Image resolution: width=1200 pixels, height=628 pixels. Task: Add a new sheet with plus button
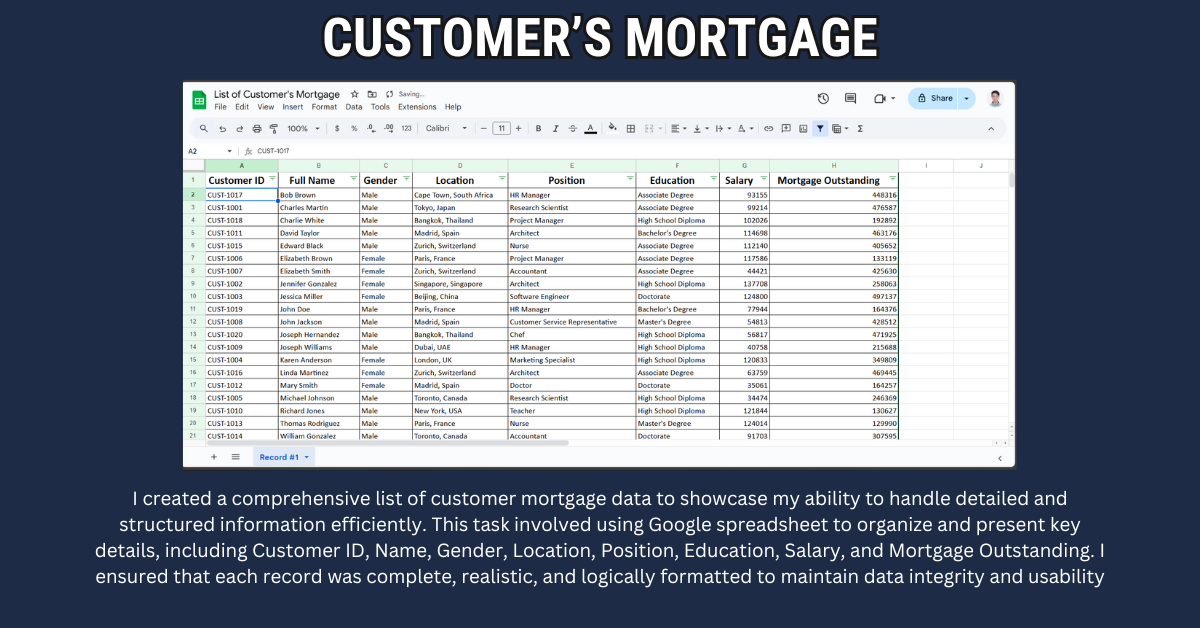[x=213, y=457]
